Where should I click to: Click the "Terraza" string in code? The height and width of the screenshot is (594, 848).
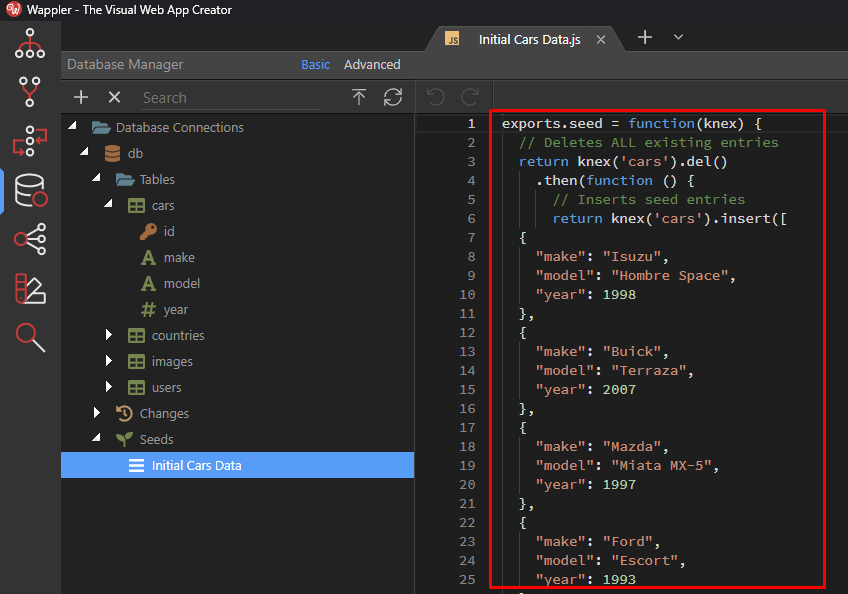pyautogui.click(x=648, y=371)
